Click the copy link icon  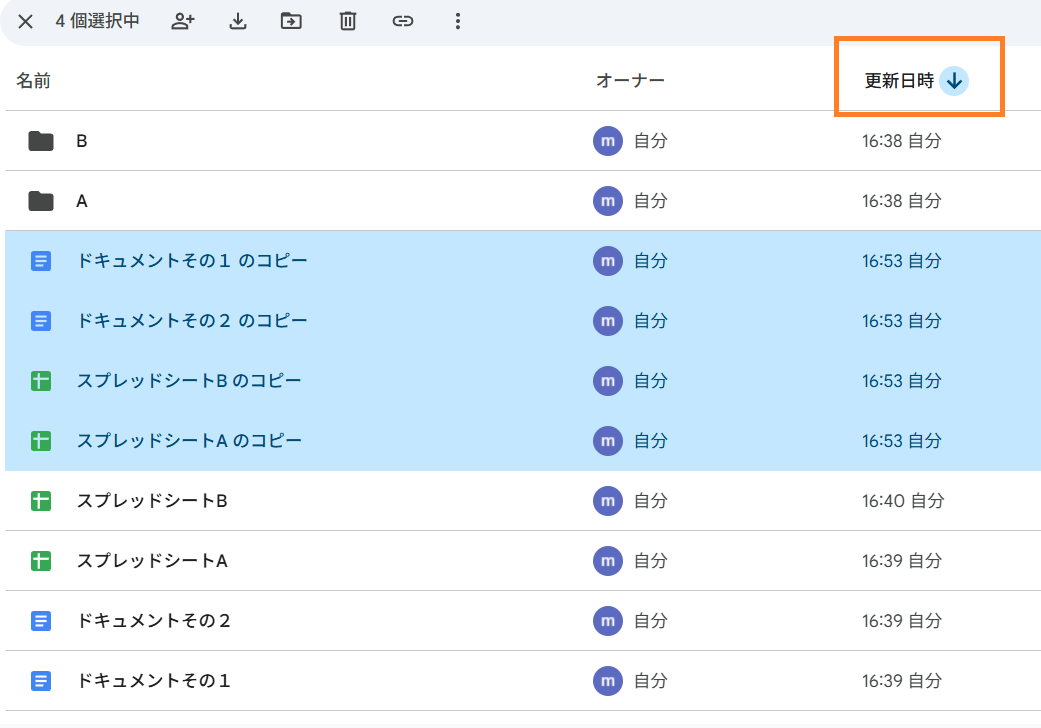(x=402, y=21)
